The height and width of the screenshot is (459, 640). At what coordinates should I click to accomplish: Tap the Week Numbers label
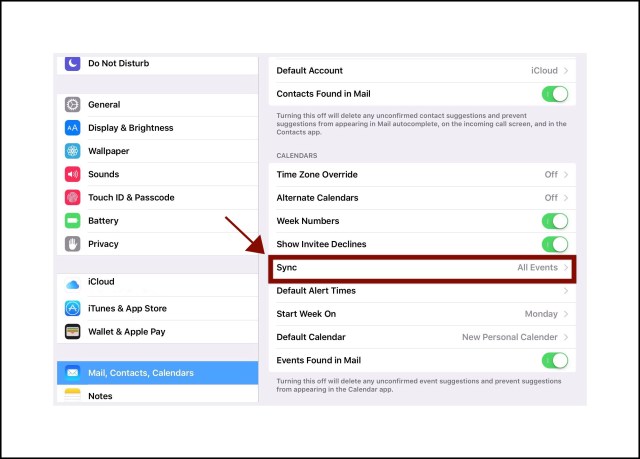(x=308, y=221)
